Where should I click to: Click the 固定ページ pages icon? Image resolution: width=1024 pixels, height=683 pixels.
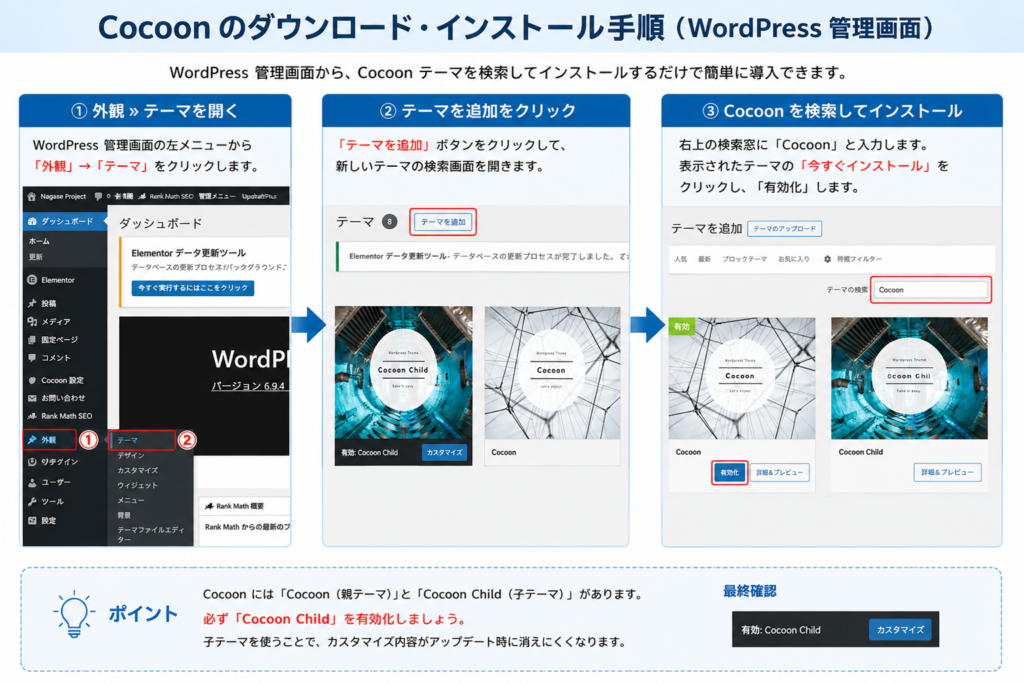tap(32, 340)
